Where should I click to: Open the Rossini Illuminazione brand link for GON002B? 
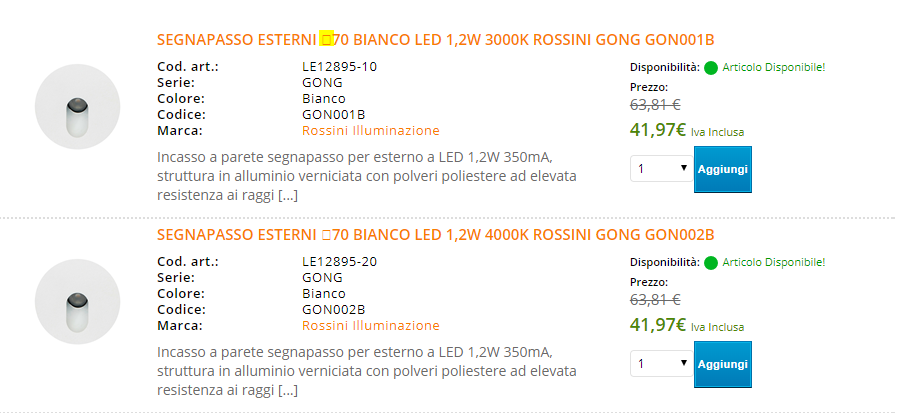(x=370, y=326)
